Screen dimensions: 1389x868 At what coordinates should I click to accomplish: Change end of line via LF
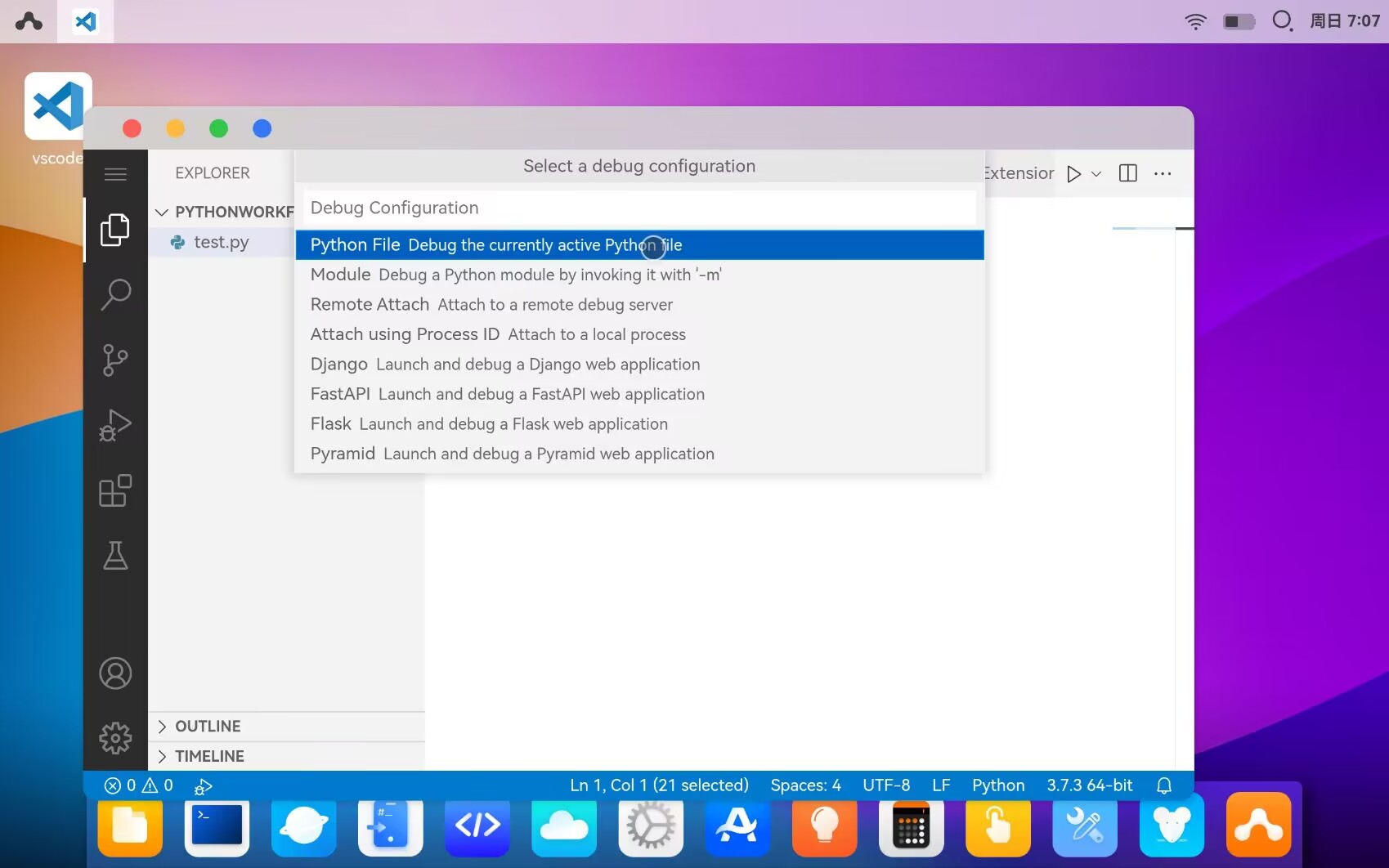[x=941, y=785]
